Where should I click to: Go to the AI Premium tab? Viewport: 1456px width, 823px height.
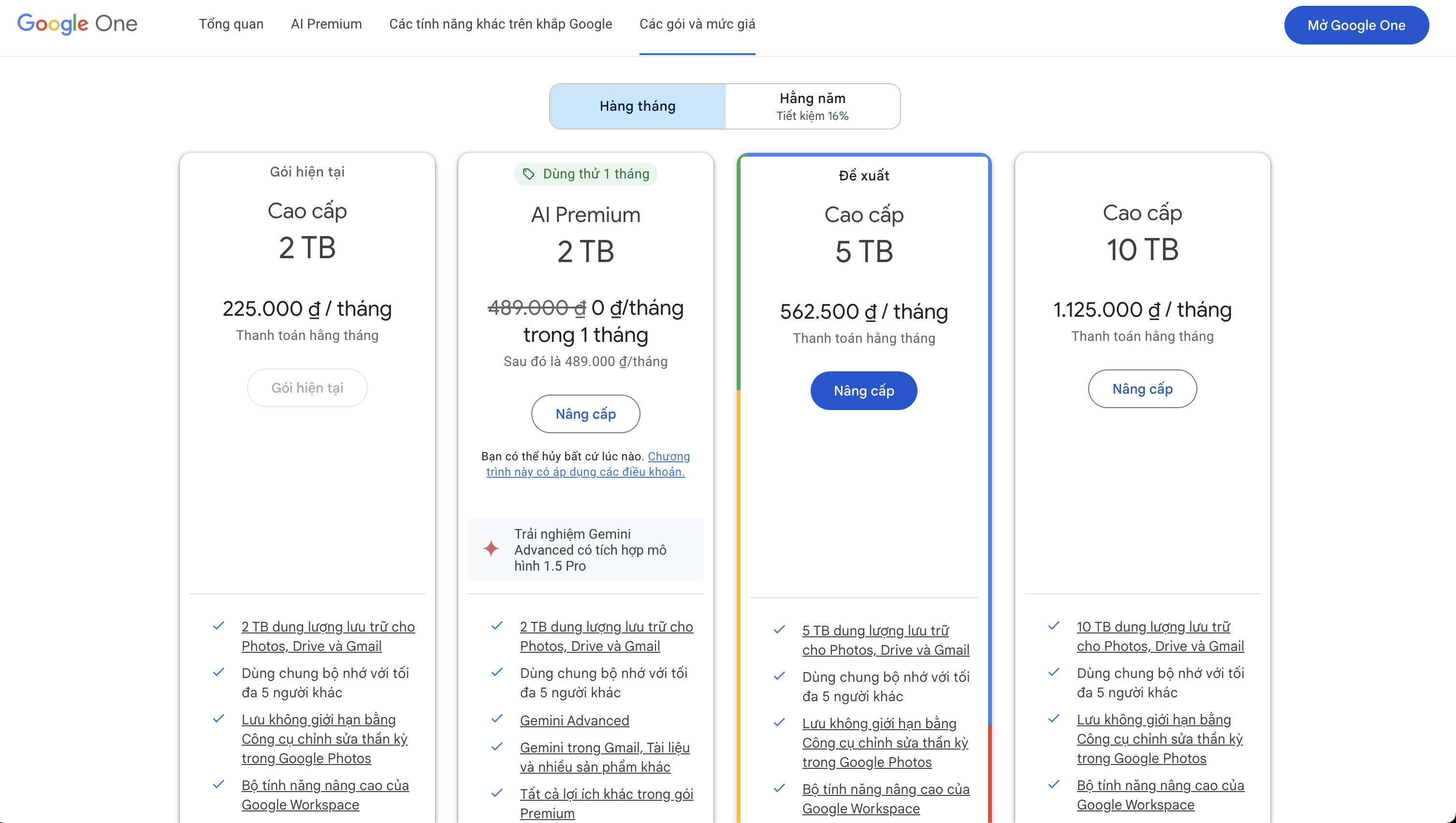(326, 24)
